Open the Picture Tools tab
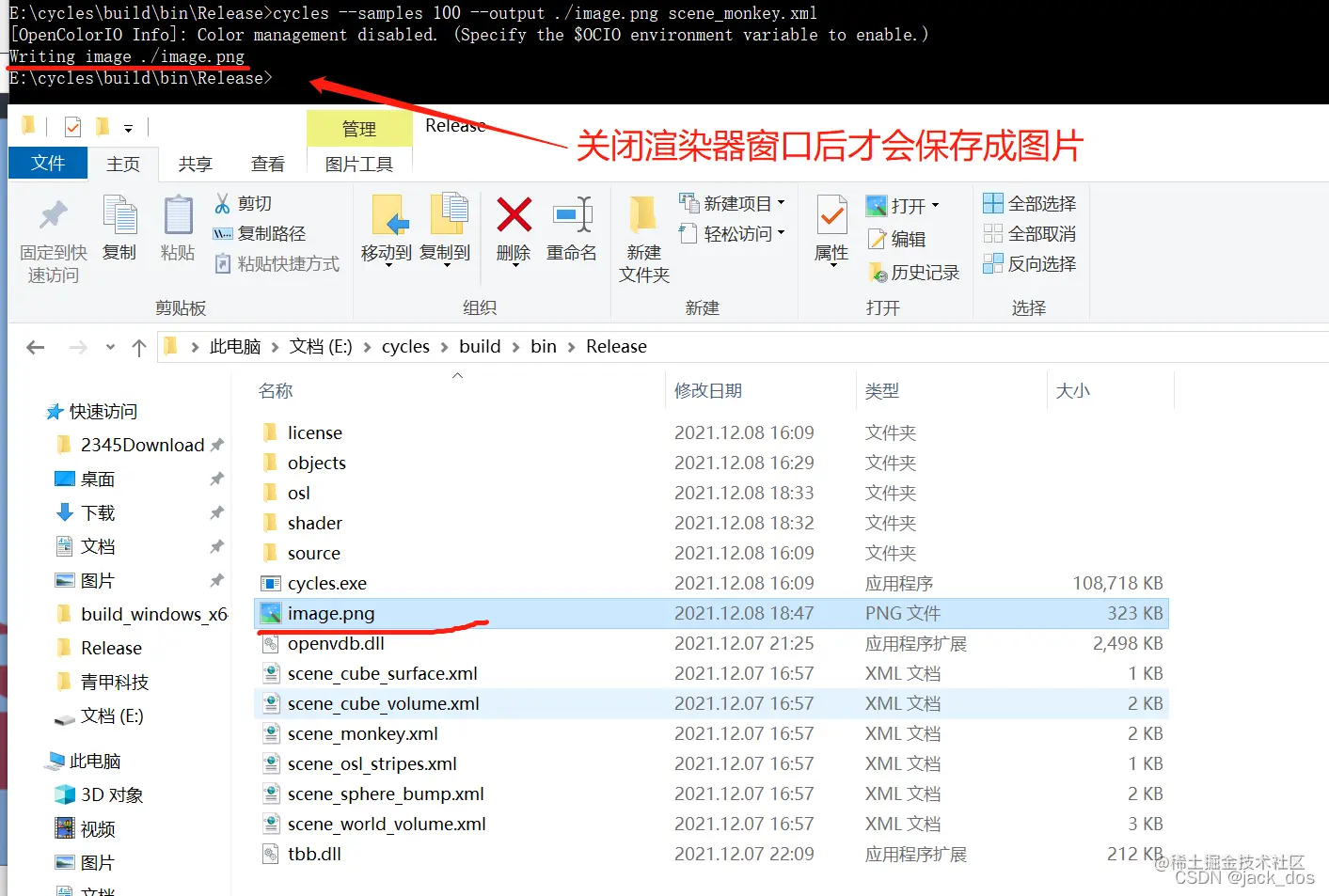1329x896 pixels. tap(359, 164)
